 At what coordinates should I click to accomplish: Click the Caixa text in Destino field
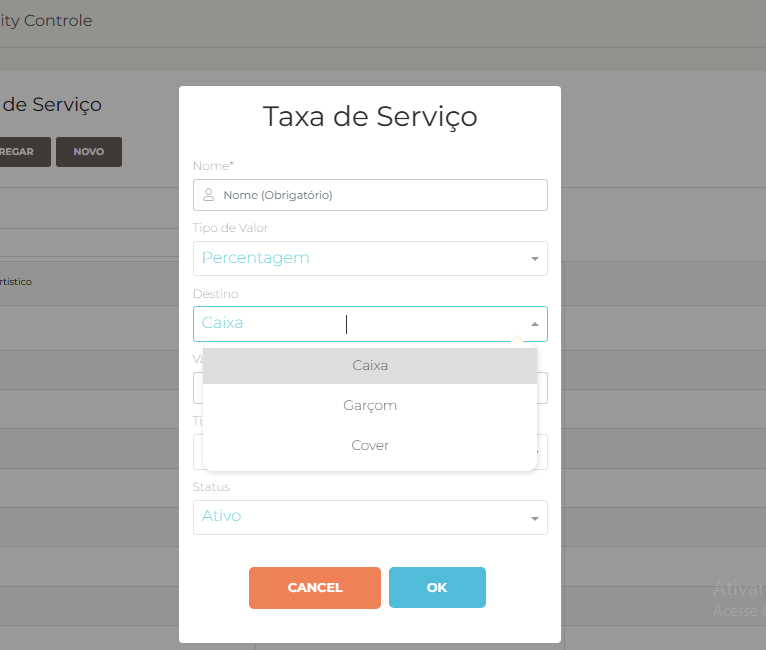(x=222, y=323)
